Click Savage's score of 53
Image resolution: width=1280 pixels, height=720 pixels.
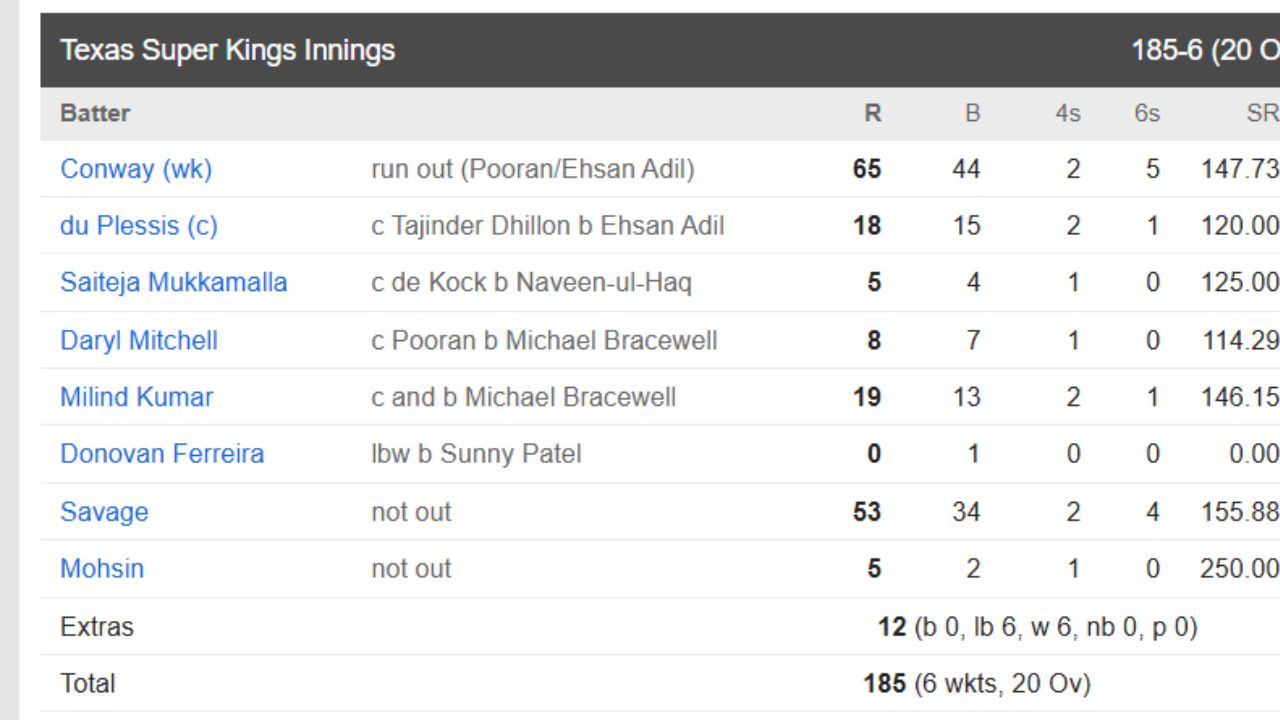(867, 512)
